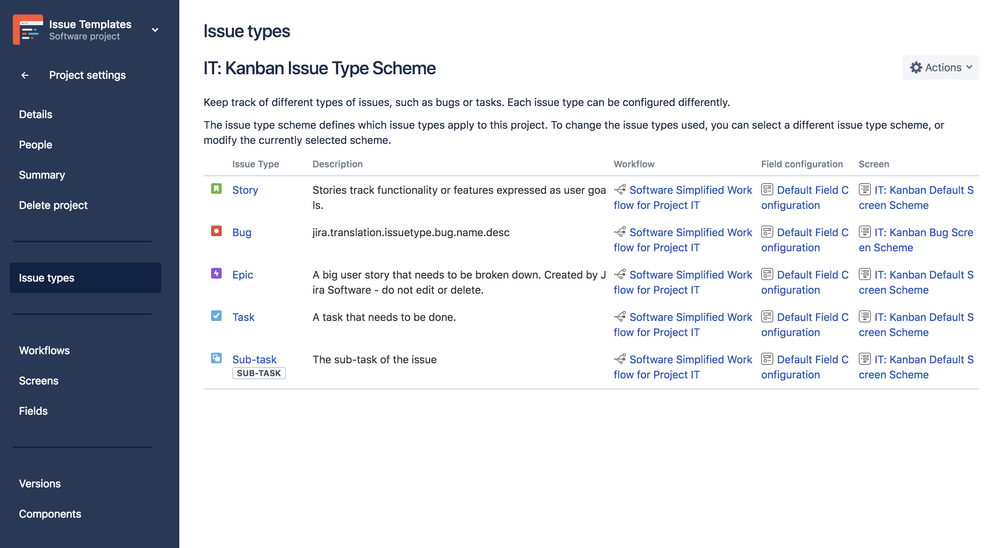
Task: Click 'jira.translation.issuetype.bug.name.desc' description text
Action: 411,233
